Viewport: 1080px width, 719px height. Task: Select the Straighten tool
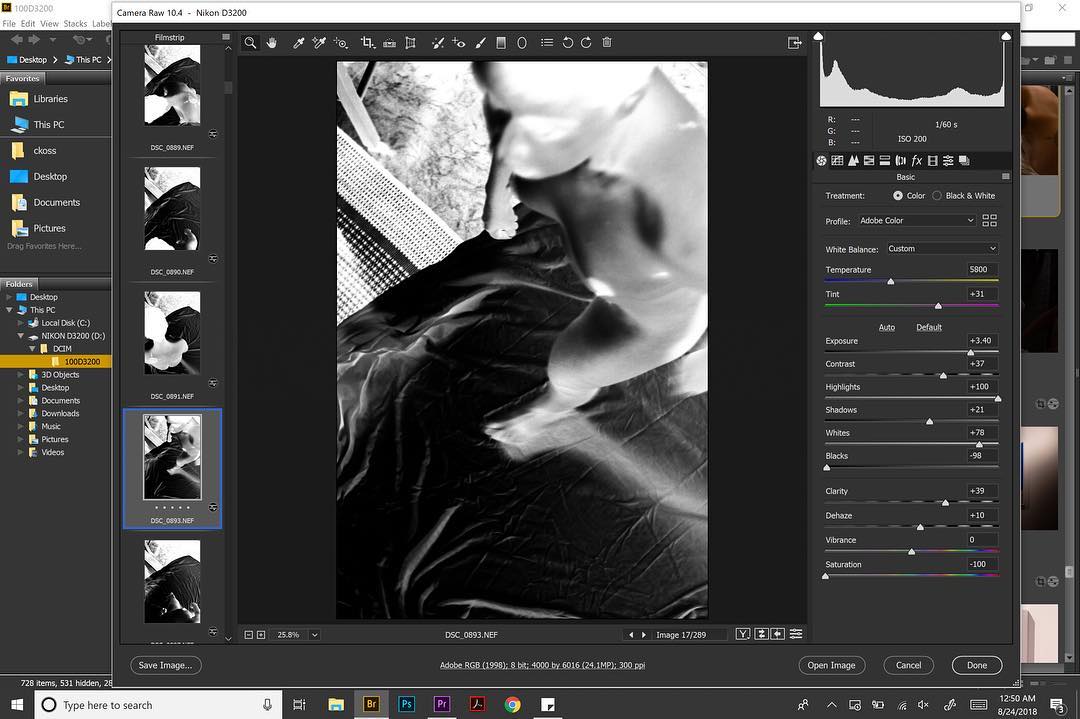pos(389,43)
